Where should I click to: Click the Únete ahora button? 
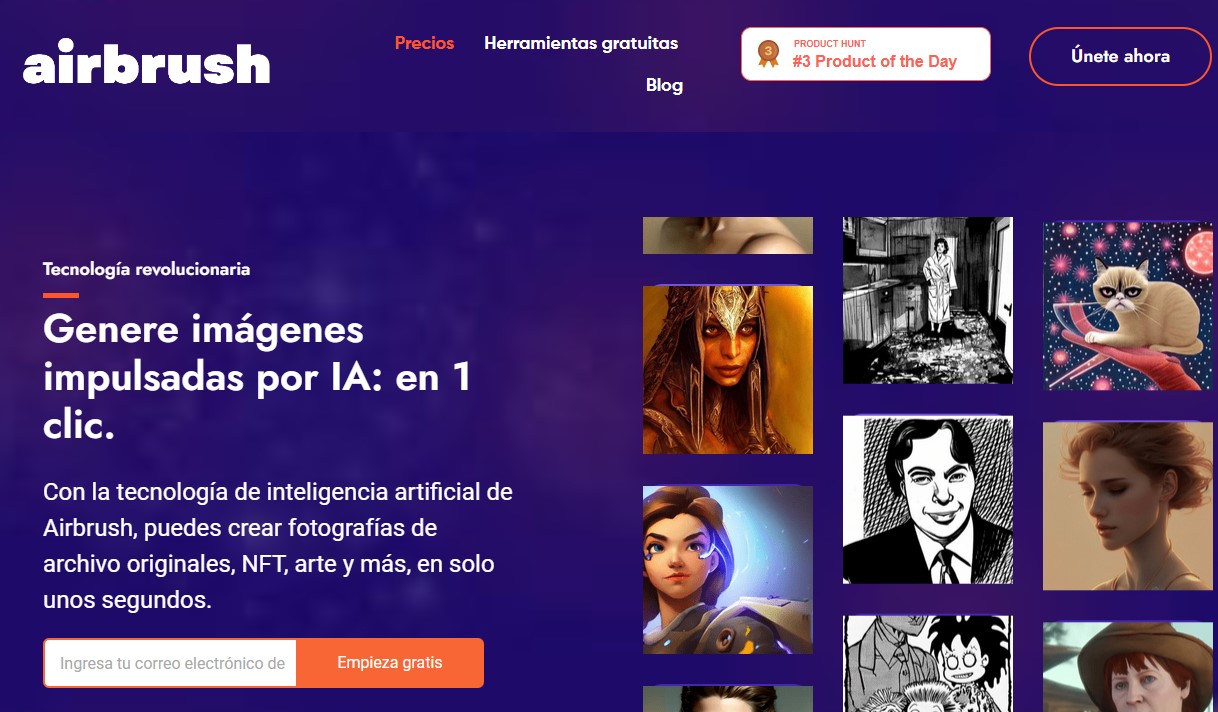click(1120, 56)
